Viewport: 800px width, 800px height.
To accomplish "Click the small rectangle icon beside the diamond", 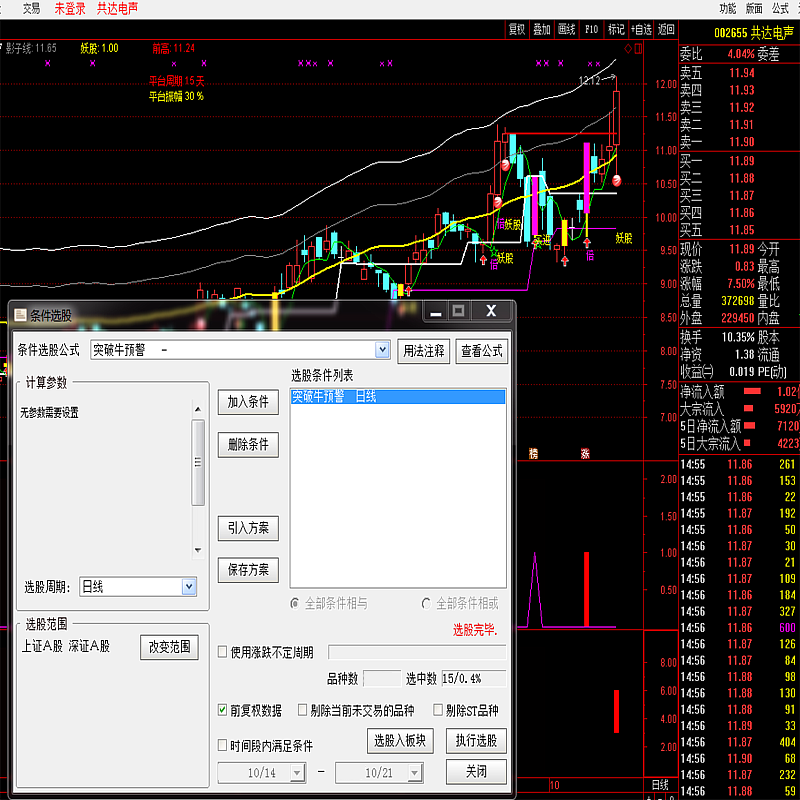I will (x=638, y=48).
